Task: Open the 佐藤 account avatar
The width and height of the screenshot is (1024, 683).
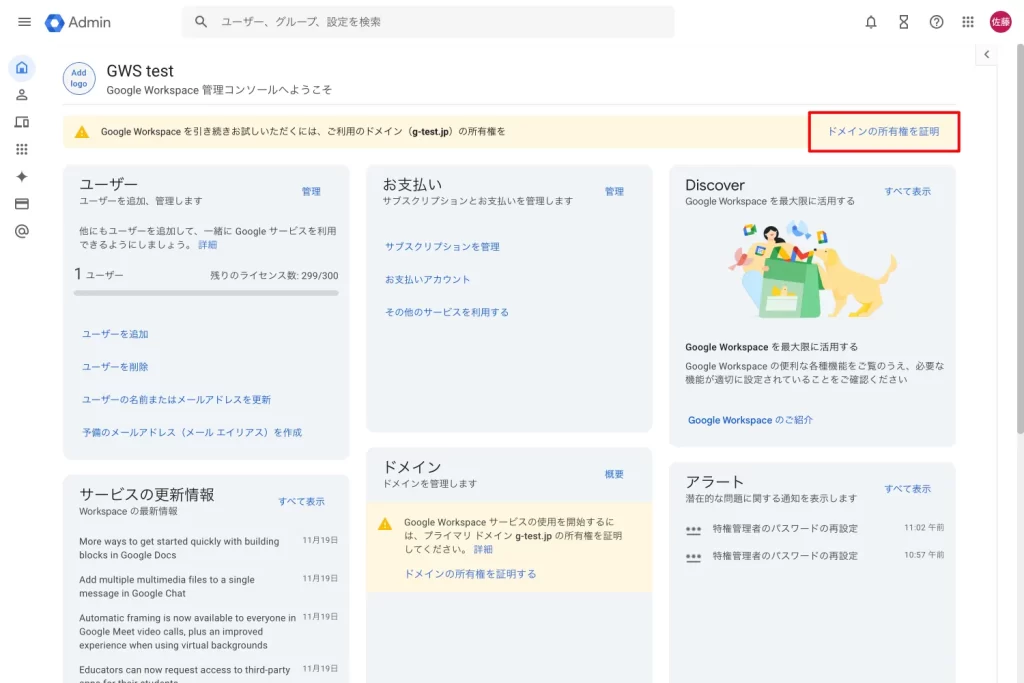Action: click(x=999, y=21)
